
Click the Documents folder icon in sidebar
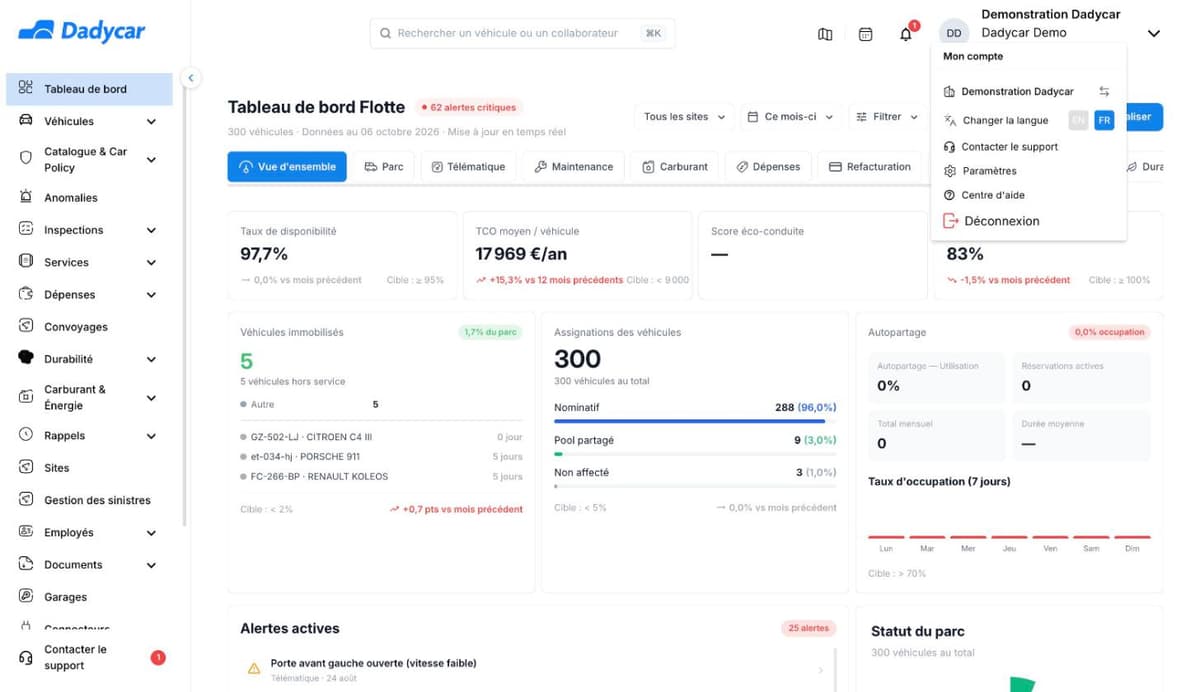coord(26,564)
